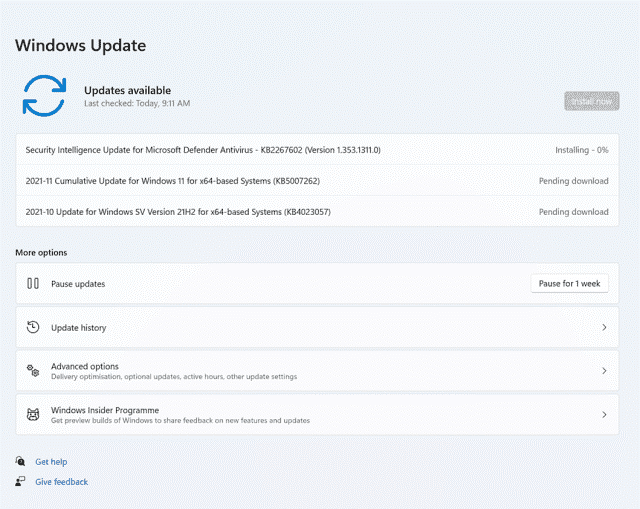Click the 'Updates available' heading

[128, 90]
